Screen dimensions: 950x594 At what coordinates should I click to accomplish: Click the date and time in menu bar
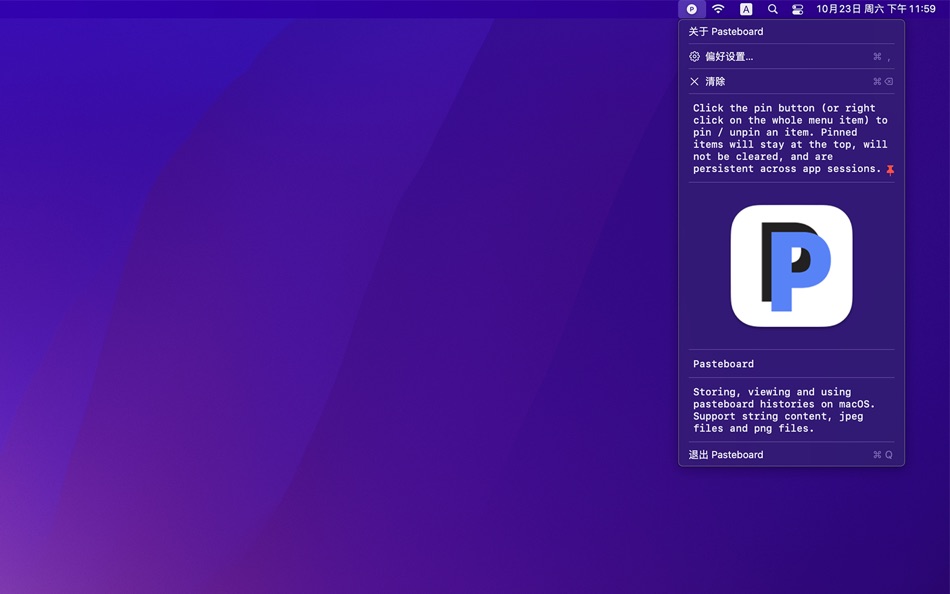[876, 9]
